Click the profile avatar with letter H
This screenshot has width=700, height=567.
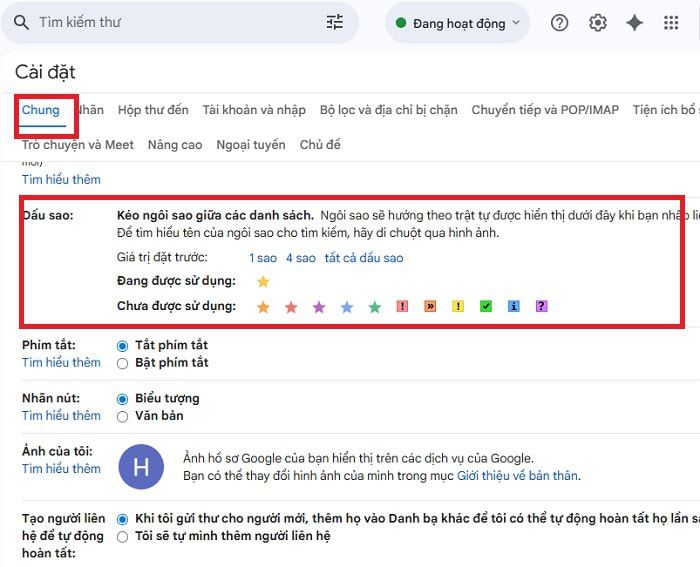pyautogui.click(x=141, y=467)
